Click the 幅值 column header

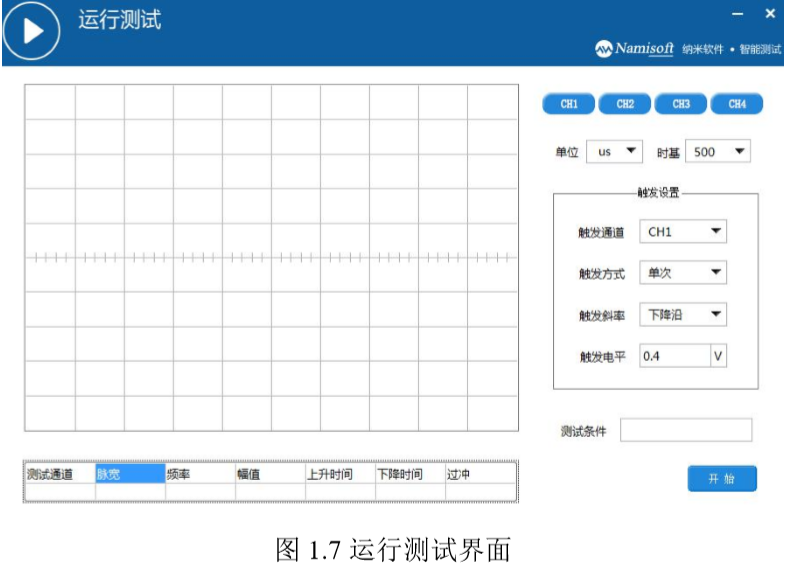point(269,474)
